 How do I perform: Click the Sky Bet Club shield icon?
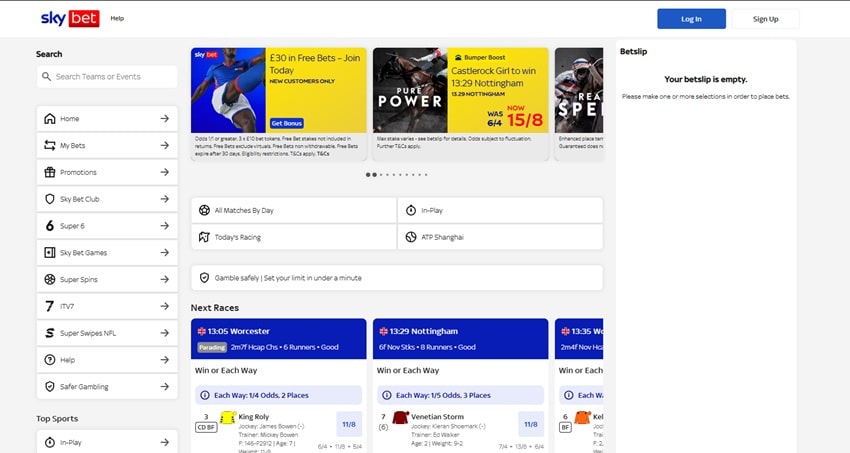click(49, 199)
